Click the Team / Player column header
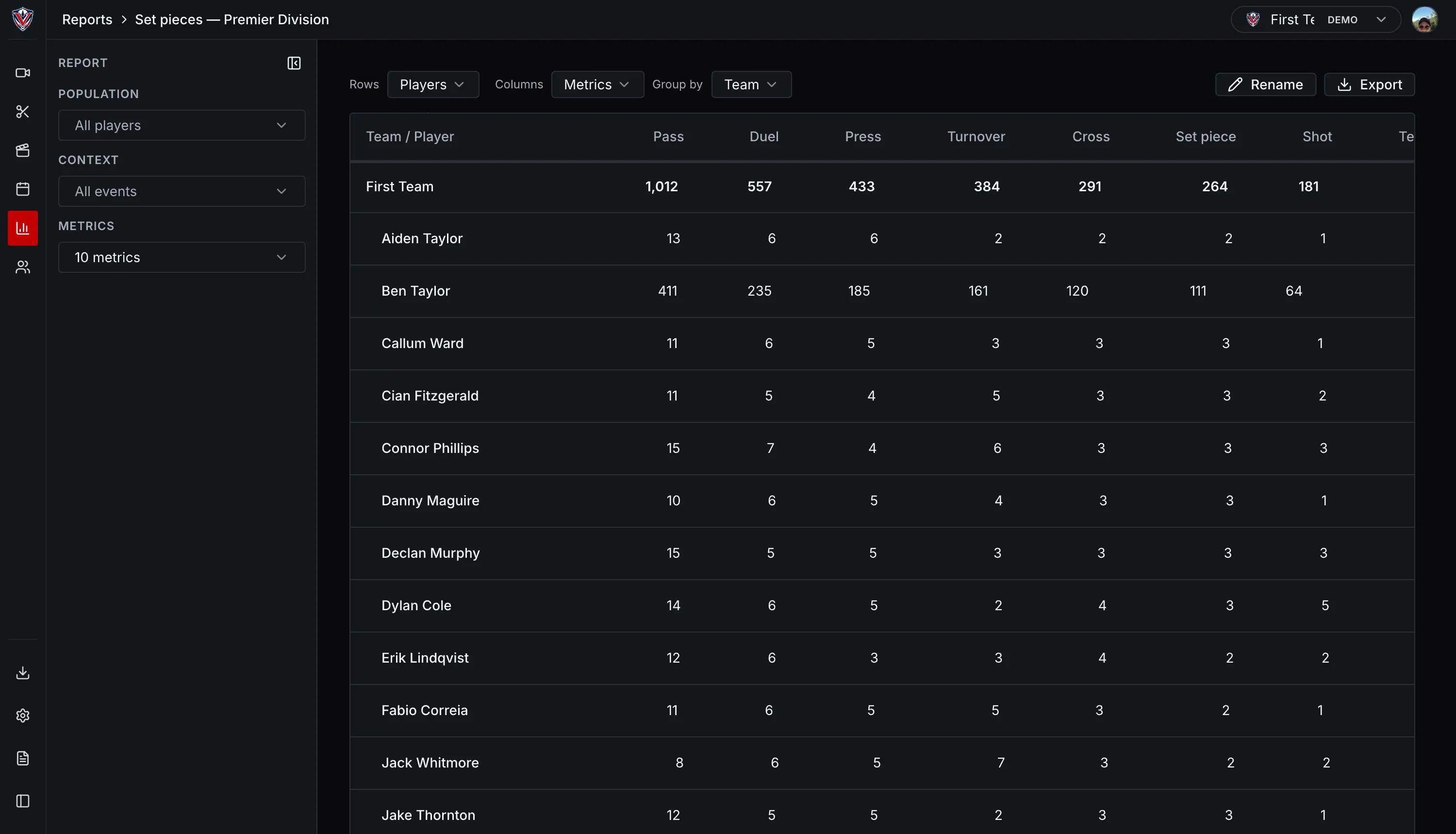The width and height of the screenshot is (1456, 834). [x=410, y=136]
